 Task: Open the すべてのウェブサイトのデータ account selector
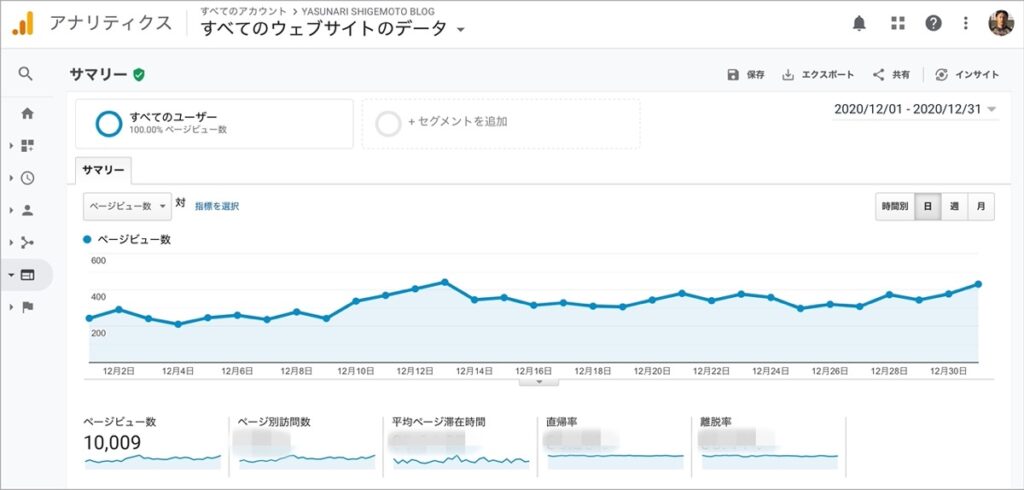(332, 29)
